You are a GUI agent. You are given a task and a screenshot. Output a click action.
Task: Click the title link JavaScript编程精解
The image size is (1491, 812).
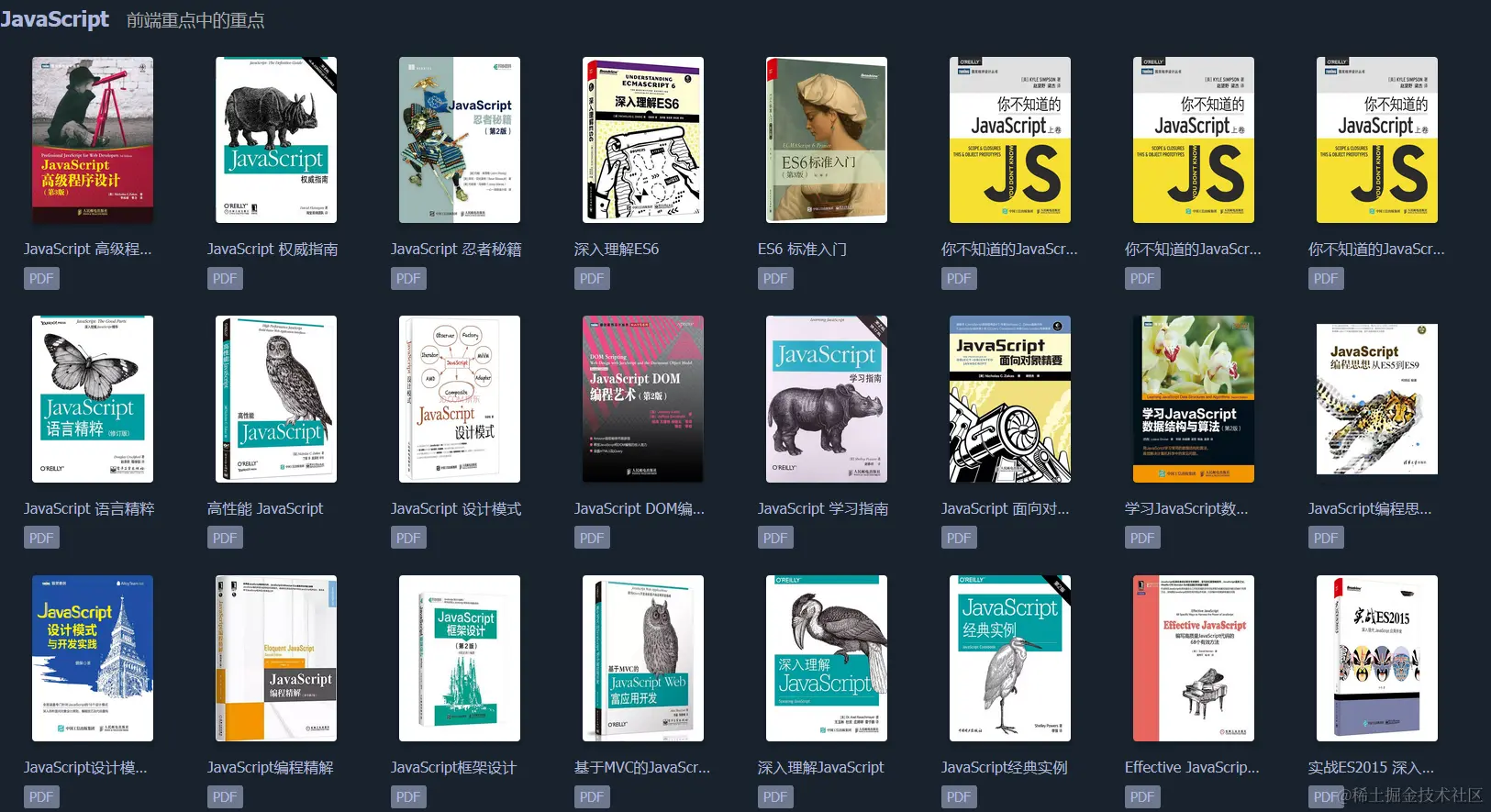pyautogui.click(x=271, y=767)
